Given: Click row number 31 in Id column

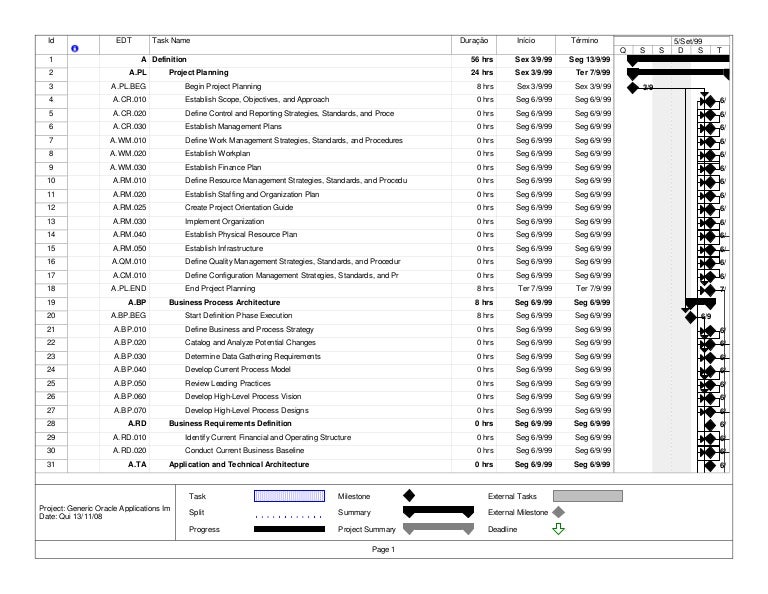Looking at the screenshot, I should pyautogui.click(x=50, y=465).
